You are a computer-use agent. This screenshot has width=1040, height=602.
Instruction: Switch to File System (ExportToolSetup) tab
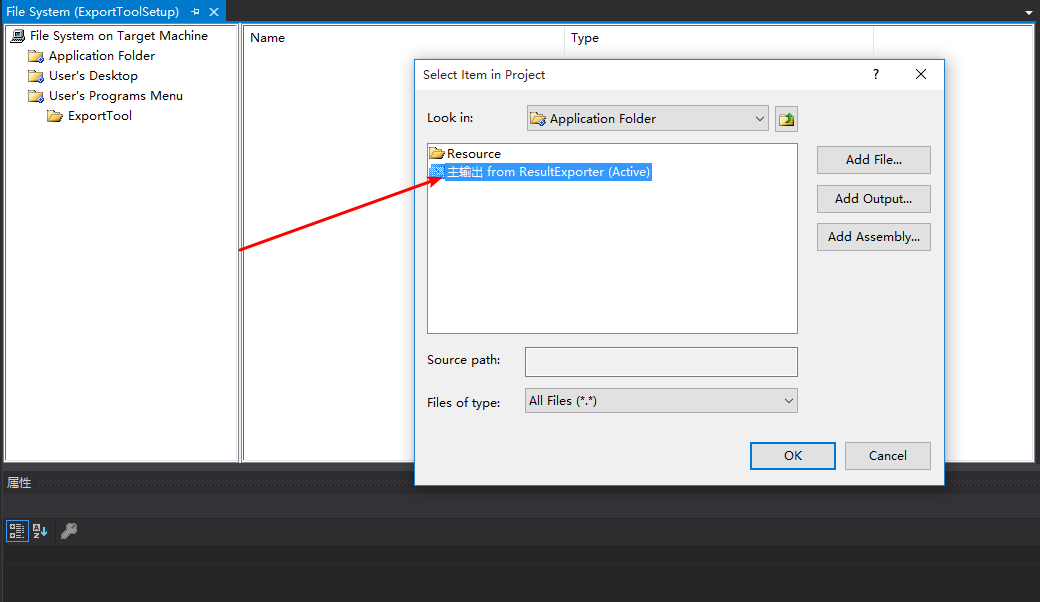(x=92, y=12)
